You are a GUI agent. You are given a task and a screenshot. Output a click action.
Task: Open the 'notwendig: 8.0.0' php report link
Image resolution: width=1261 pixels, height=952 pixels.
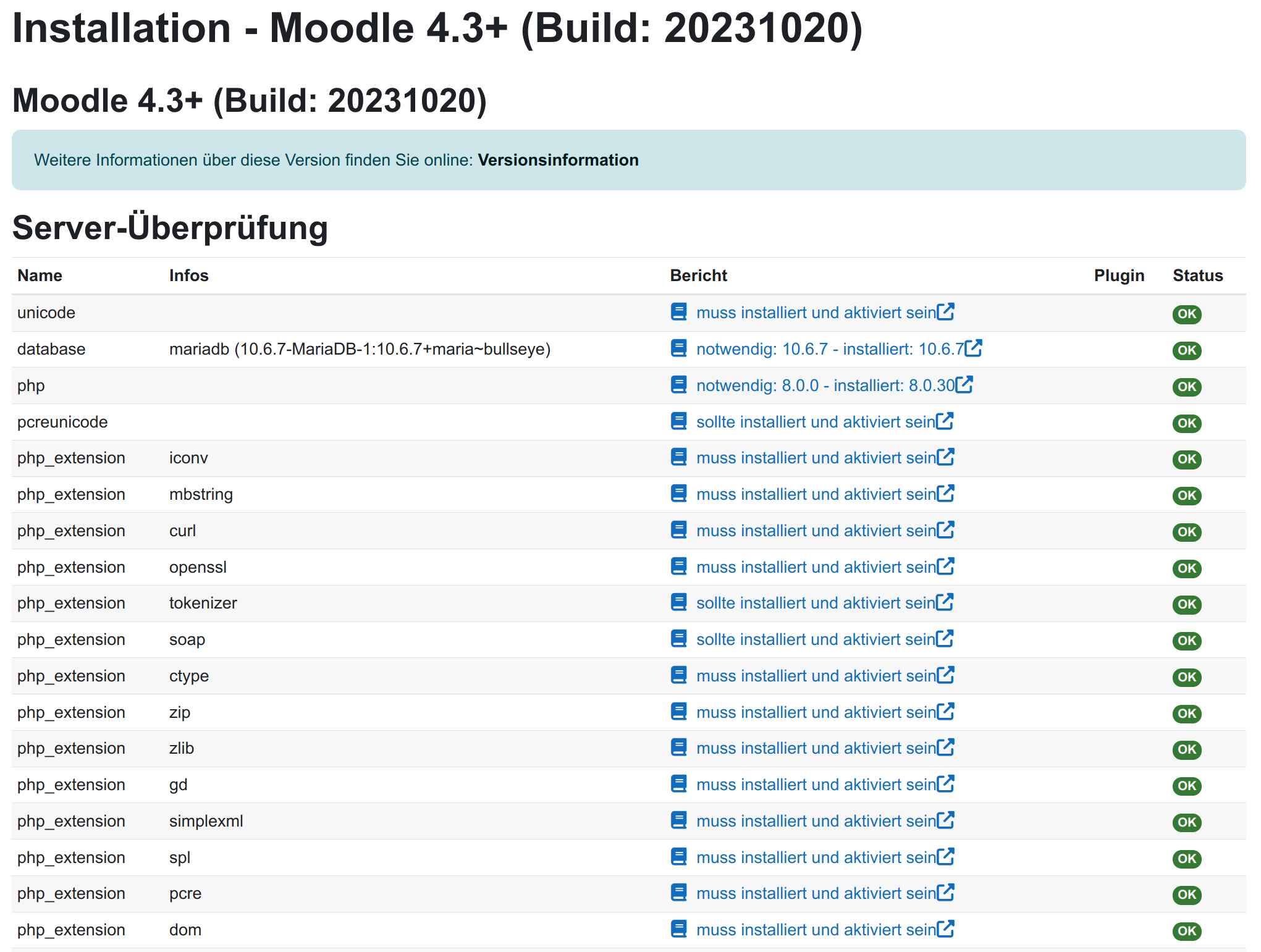pyautogui.click(x=825, y=385)
